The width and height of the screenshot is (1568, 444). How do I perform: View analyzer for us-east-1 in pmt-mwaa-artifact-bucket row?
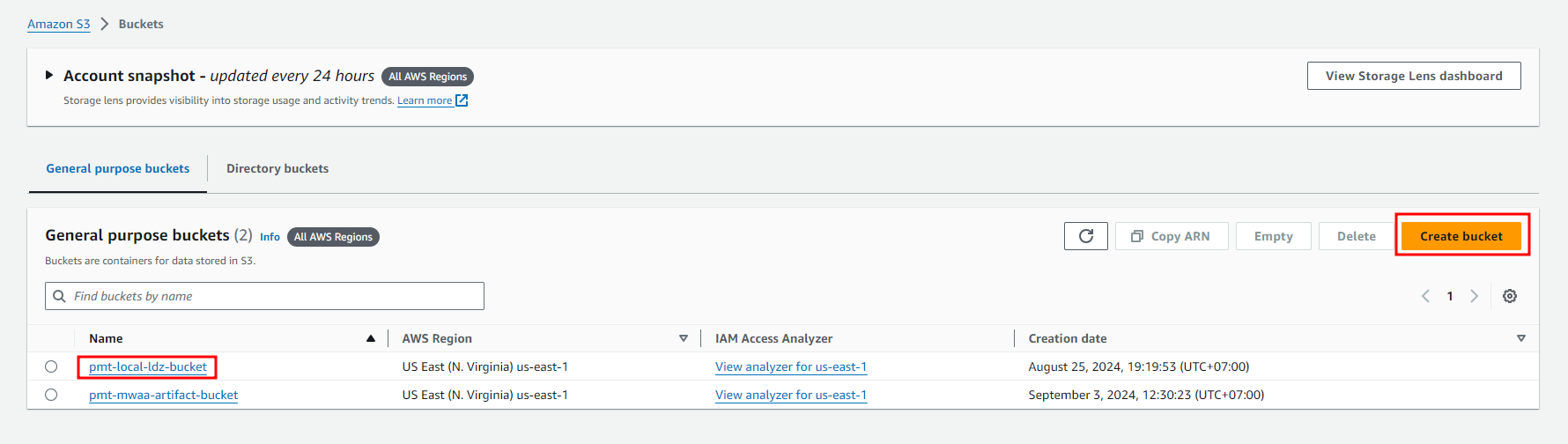[791, 395]
